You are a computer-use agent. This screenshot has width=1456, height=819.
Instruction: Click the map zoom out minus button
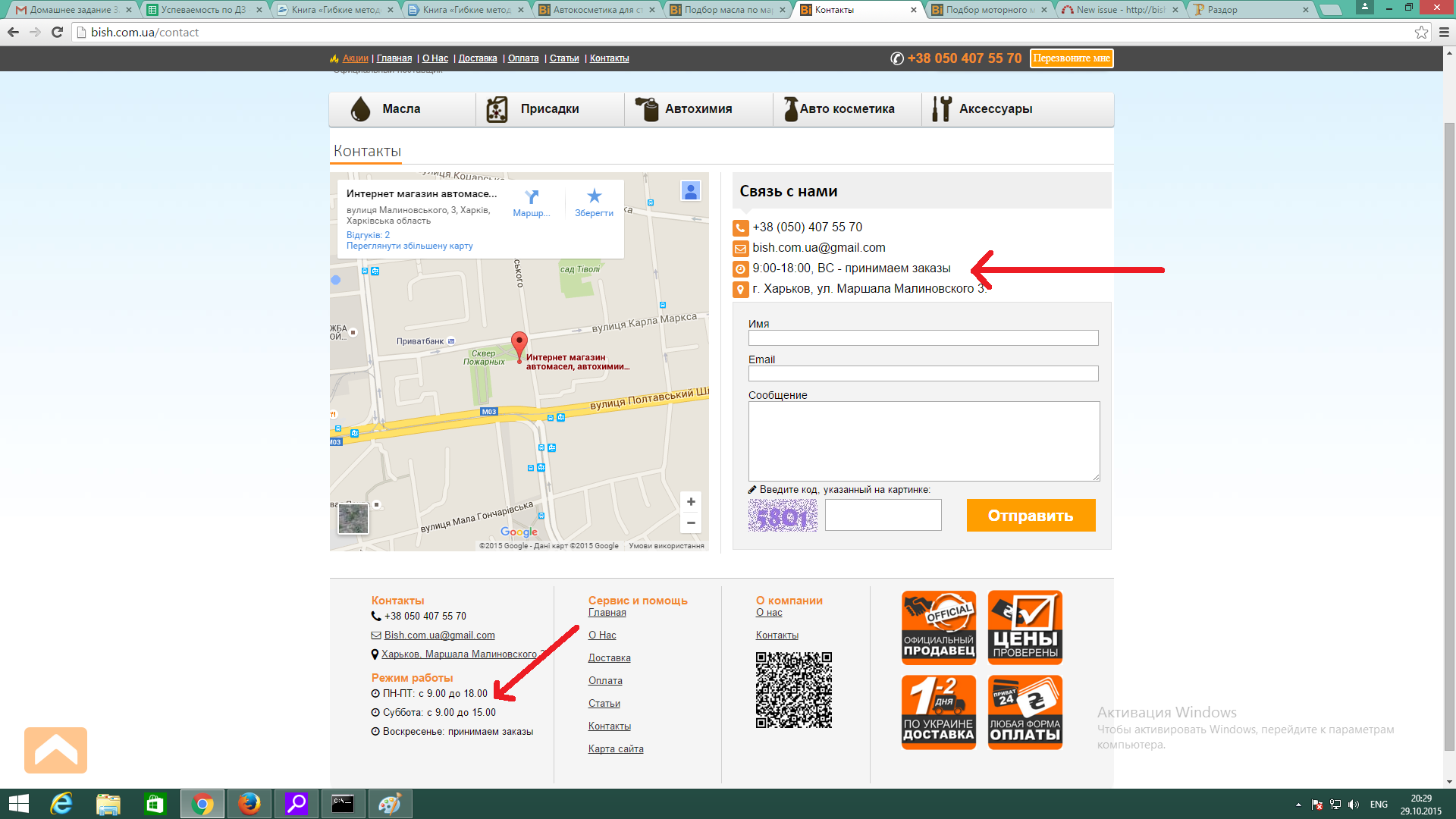690,522
